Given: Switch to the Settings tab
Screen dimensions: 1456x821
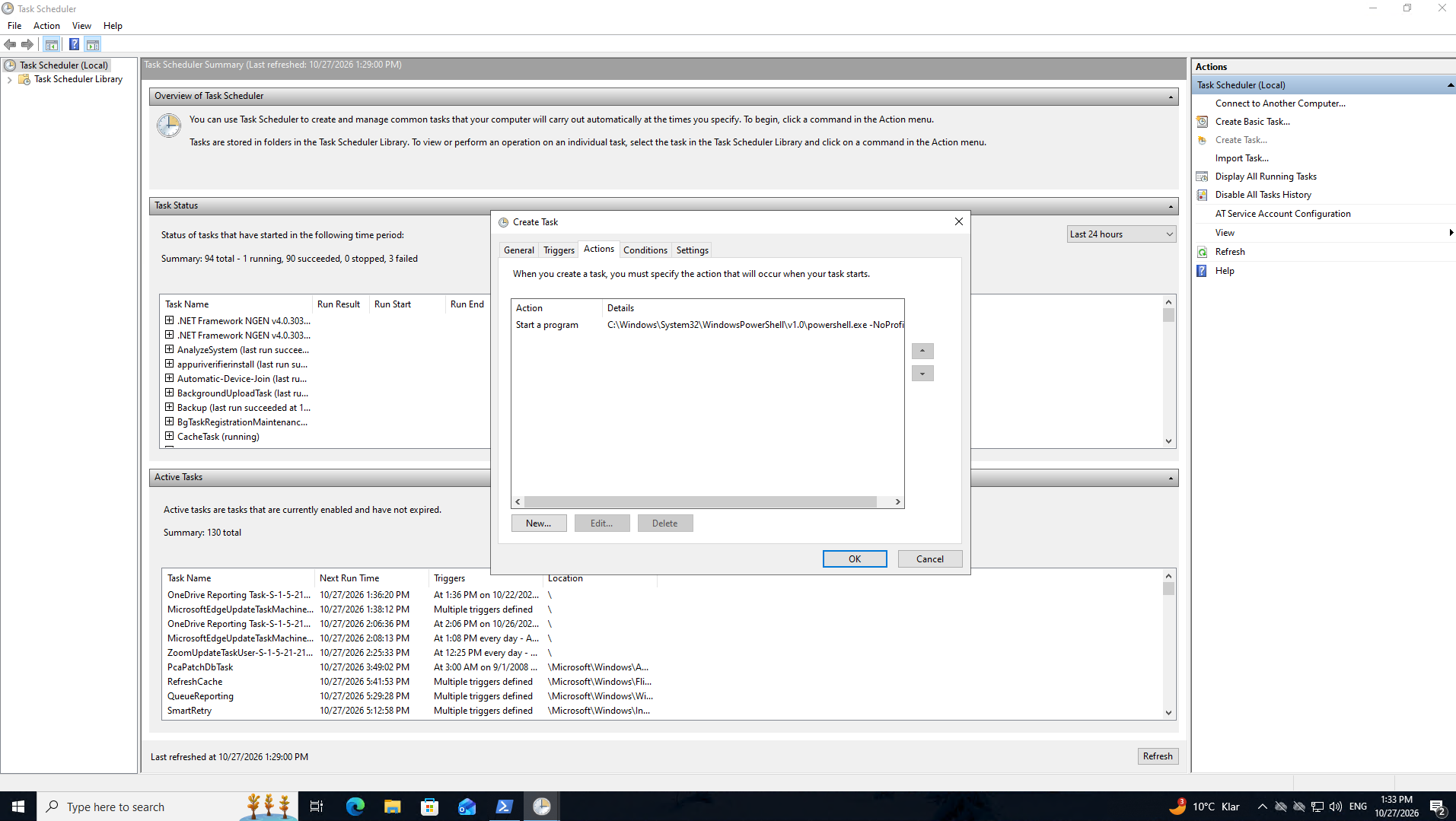Looking at the screenshot, I should click(x=692, y=250).
